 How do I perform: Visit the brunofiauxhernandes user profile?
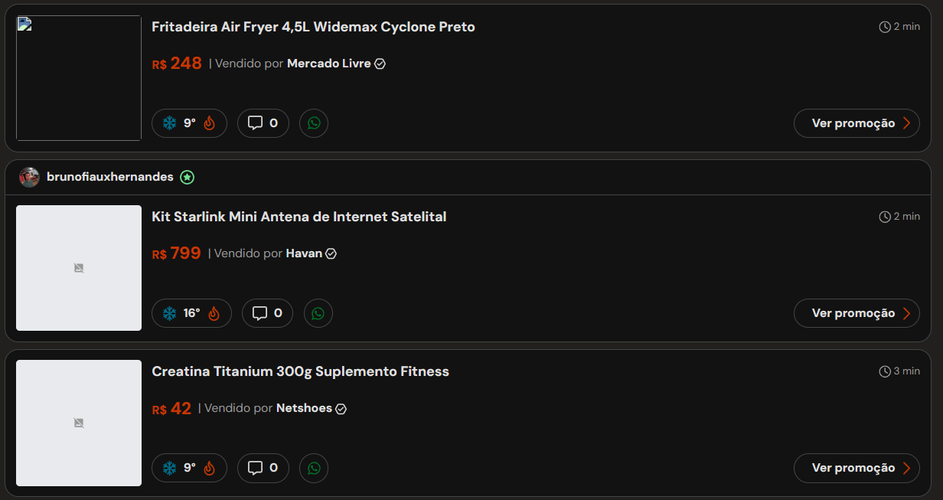coord(110,177)
